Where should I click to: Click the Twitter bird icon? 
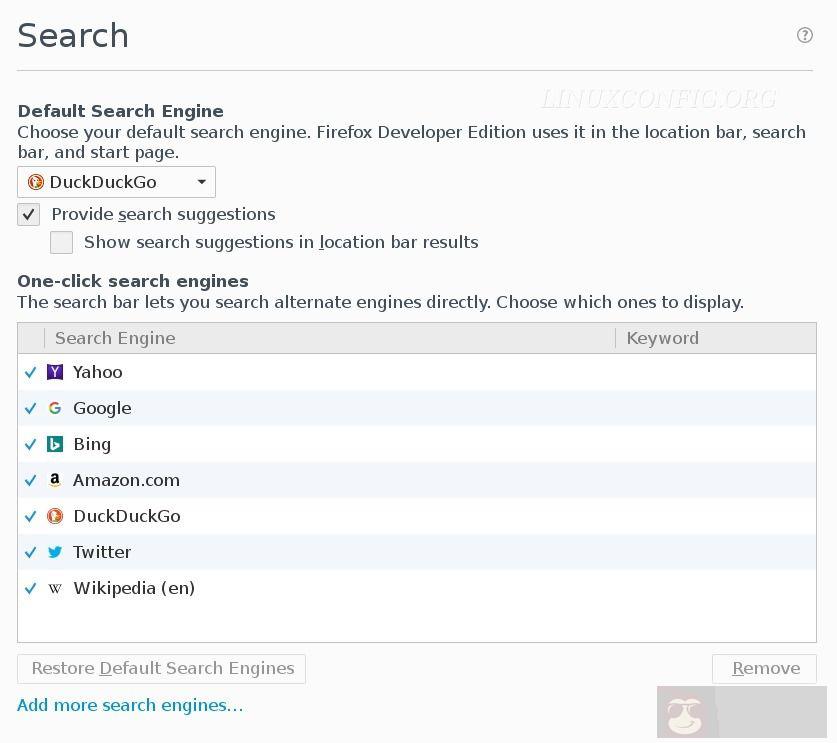tap(55, 552)
